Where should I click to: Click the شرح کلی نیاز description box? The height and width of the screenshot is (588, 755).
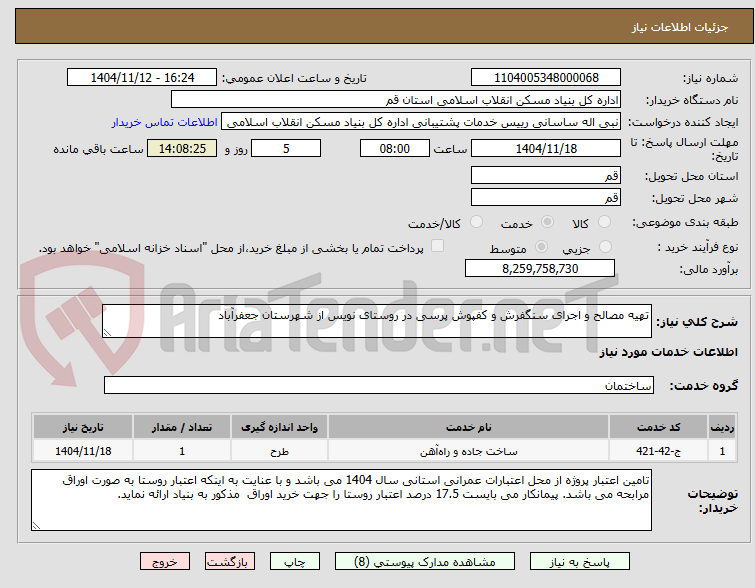click(377, 321)
